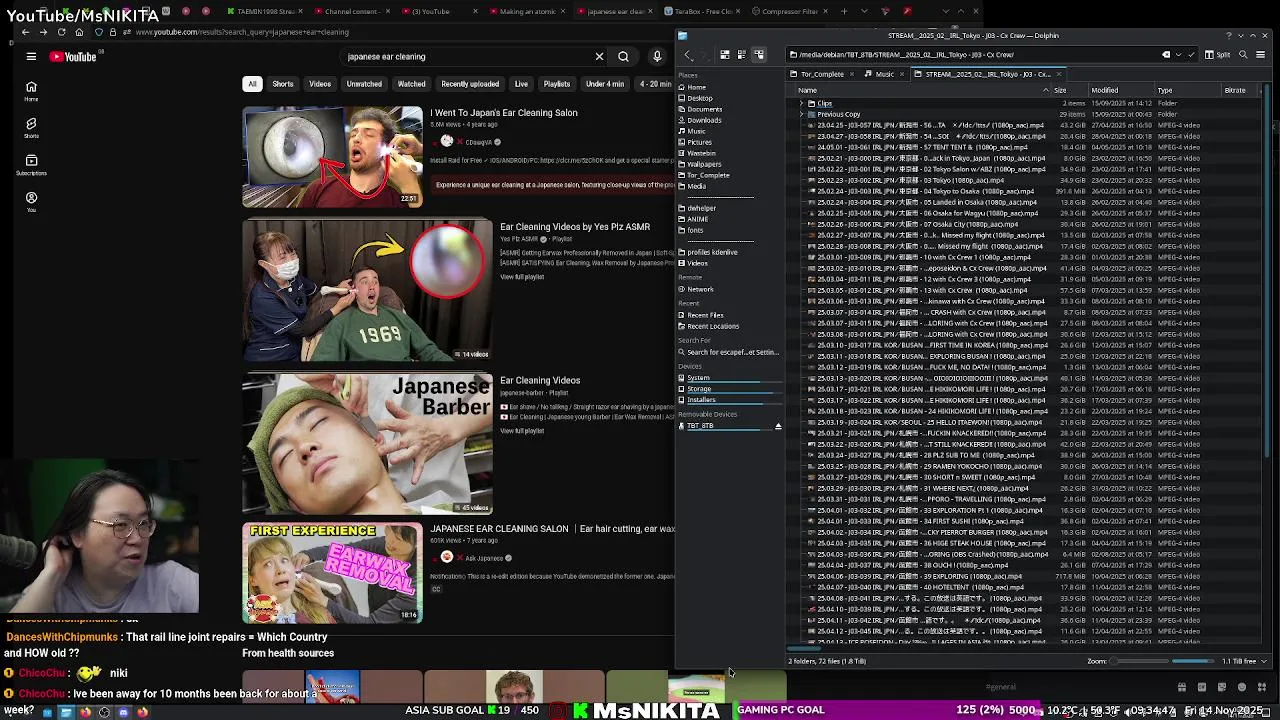Sort Dolphin files by Type column
1280x720 pixels.
pyautogui.click(x=1187, y=90)
